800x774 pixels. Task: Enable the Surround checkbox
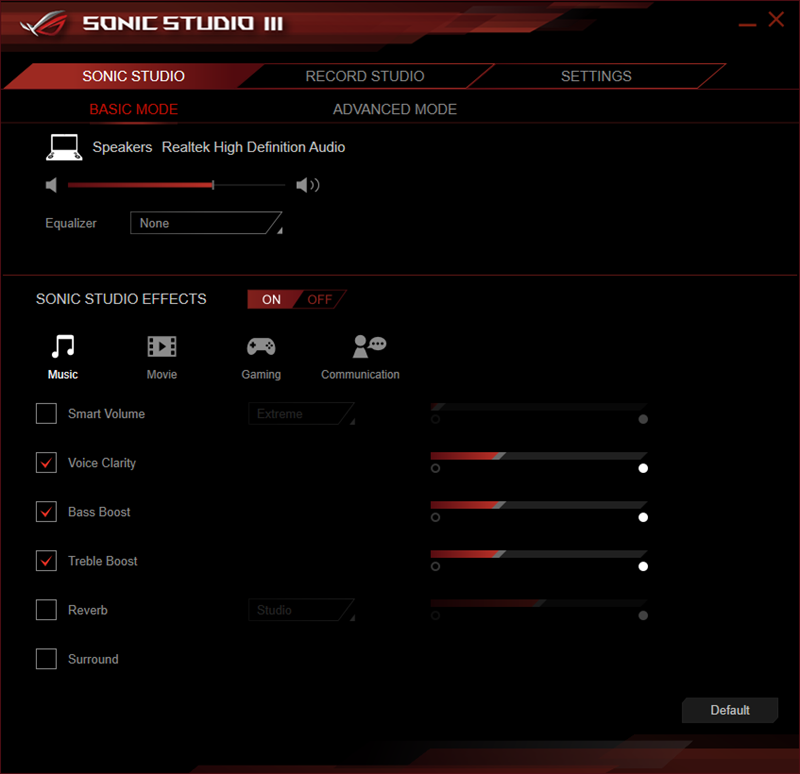[x=46, y=658]
